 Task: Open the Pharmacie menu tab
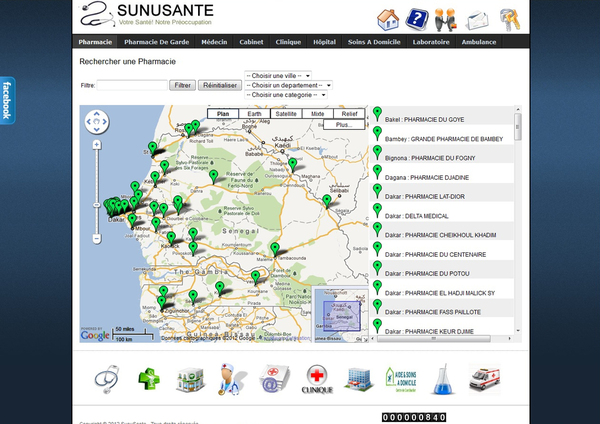click(x=95, y=42)
